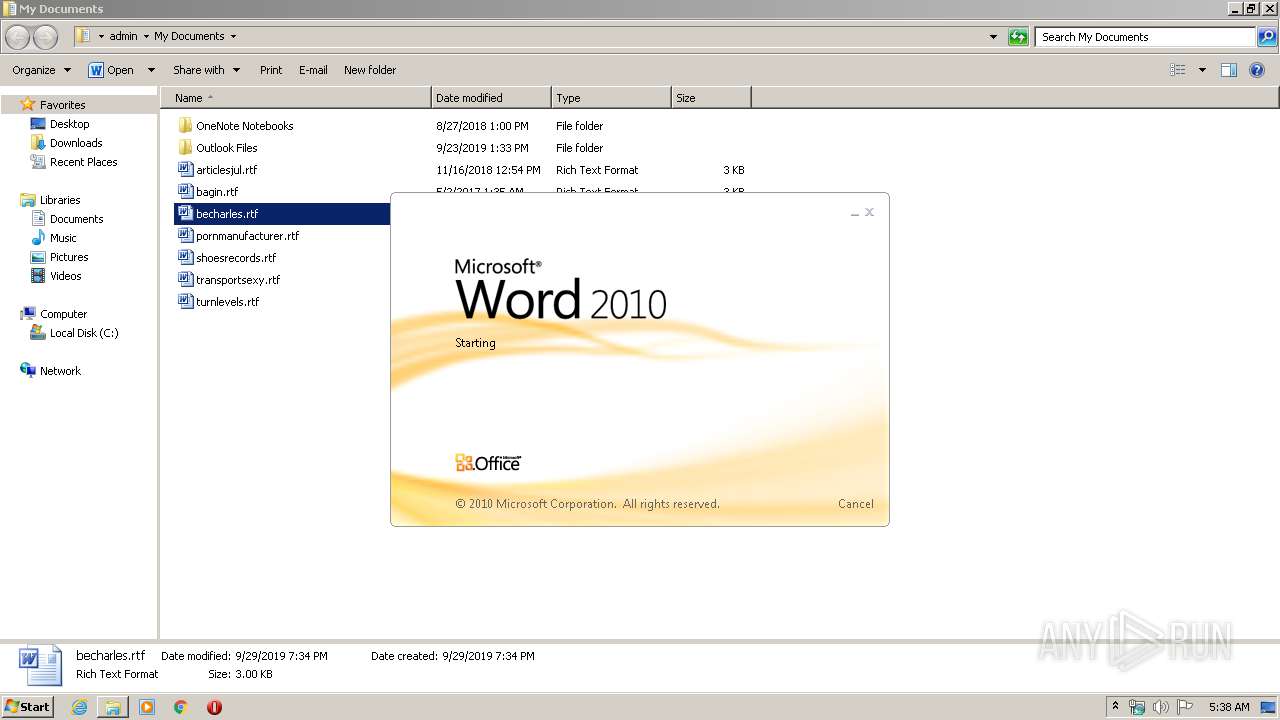
Task: Toggle the preview pane icon
Action: point(1229,70)
